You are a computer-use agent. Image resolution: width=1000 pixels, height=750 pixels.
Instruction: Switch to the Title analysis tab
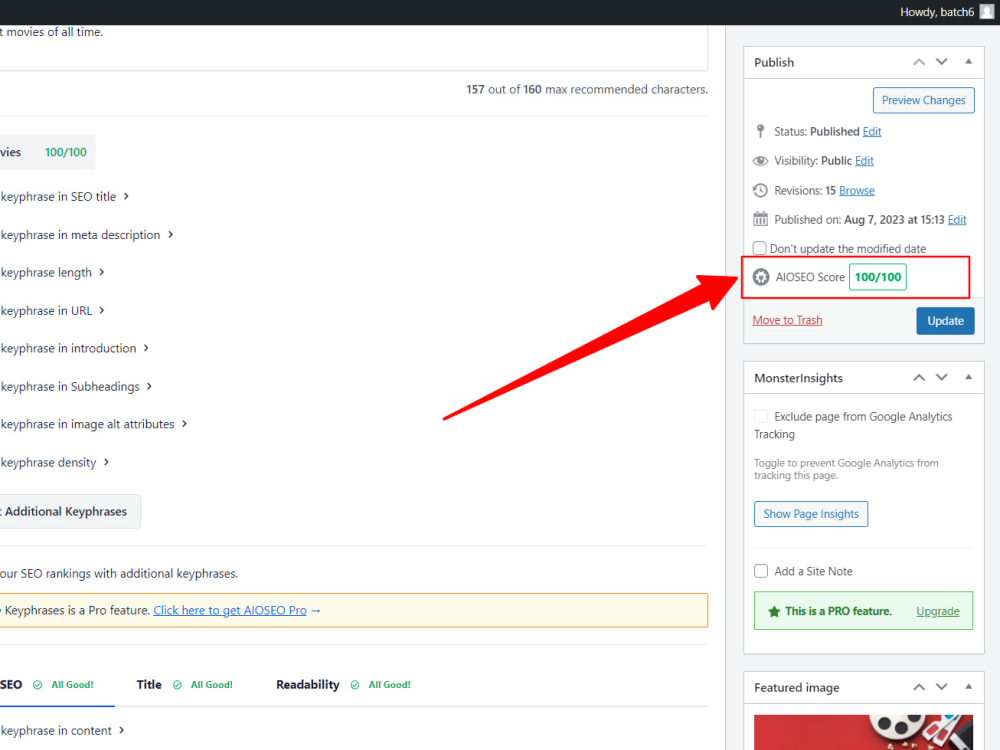tap(184, 684)
